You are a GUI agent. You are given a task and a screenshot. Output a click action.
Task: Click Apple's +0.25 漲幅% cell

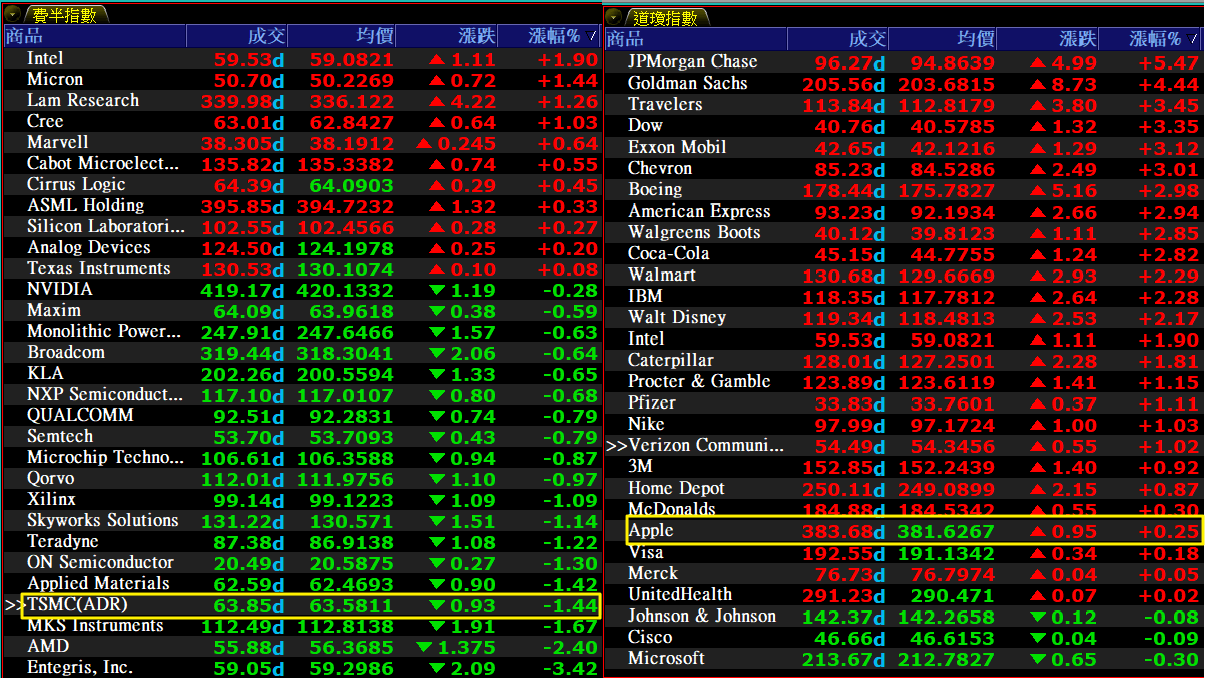(1169, 532)
